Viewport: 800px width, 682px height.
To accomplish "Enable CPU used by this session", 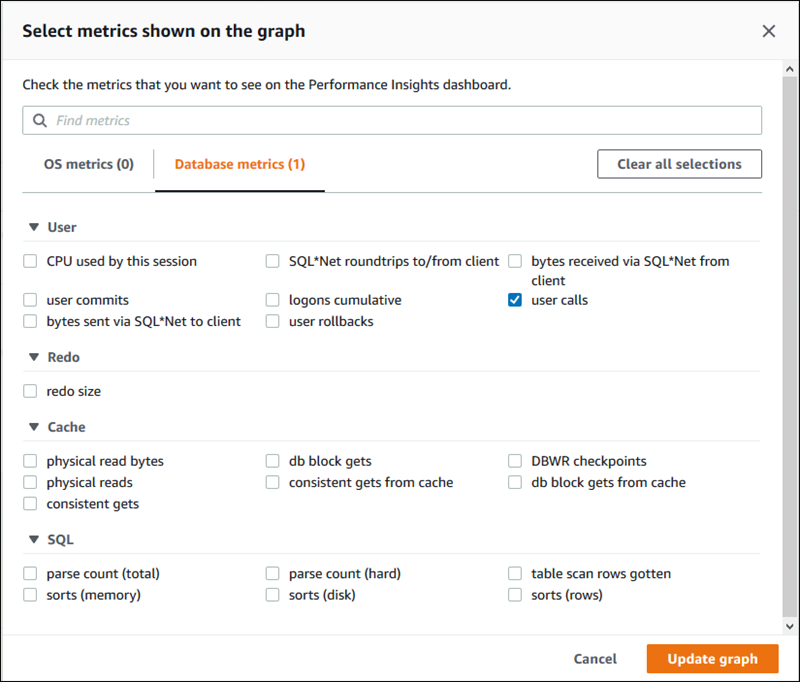I will pyautogui.click(x=30, y=261).
